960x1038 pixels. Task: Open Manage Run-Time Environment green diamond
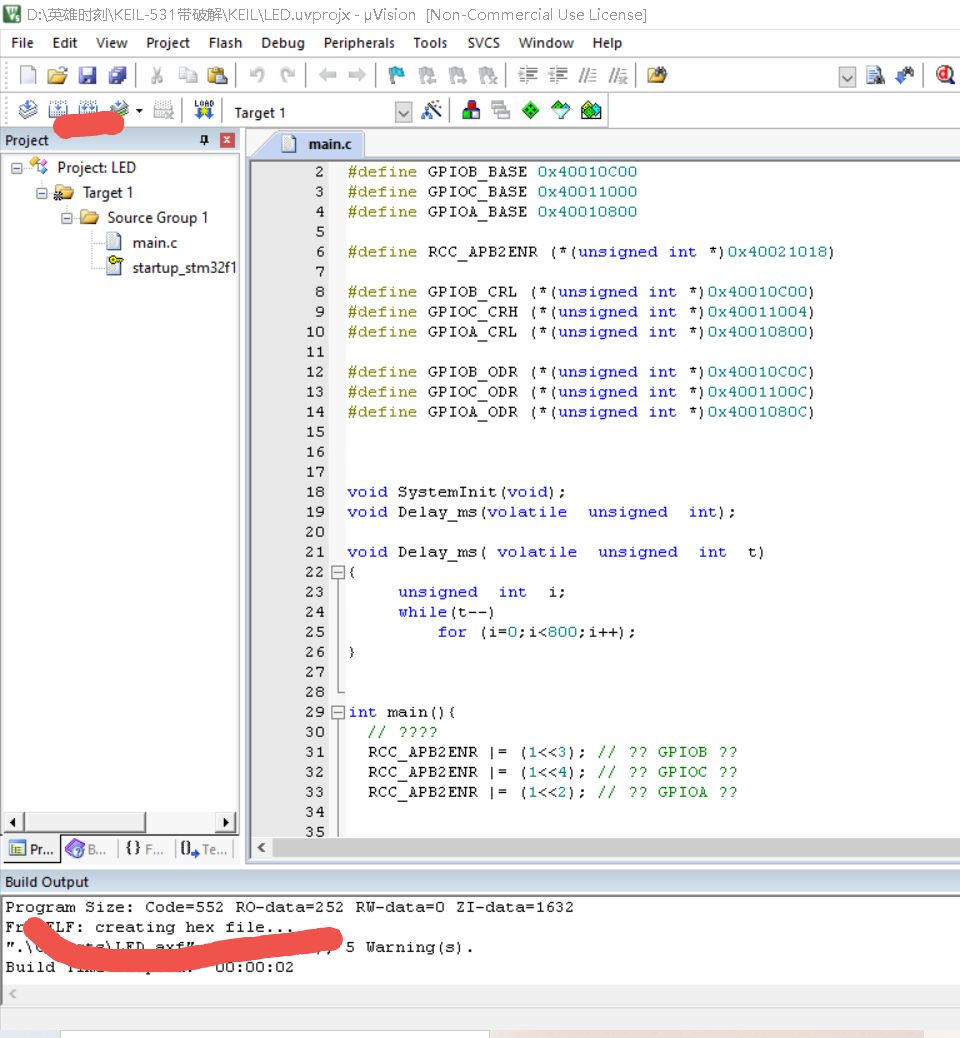(531, 110)
